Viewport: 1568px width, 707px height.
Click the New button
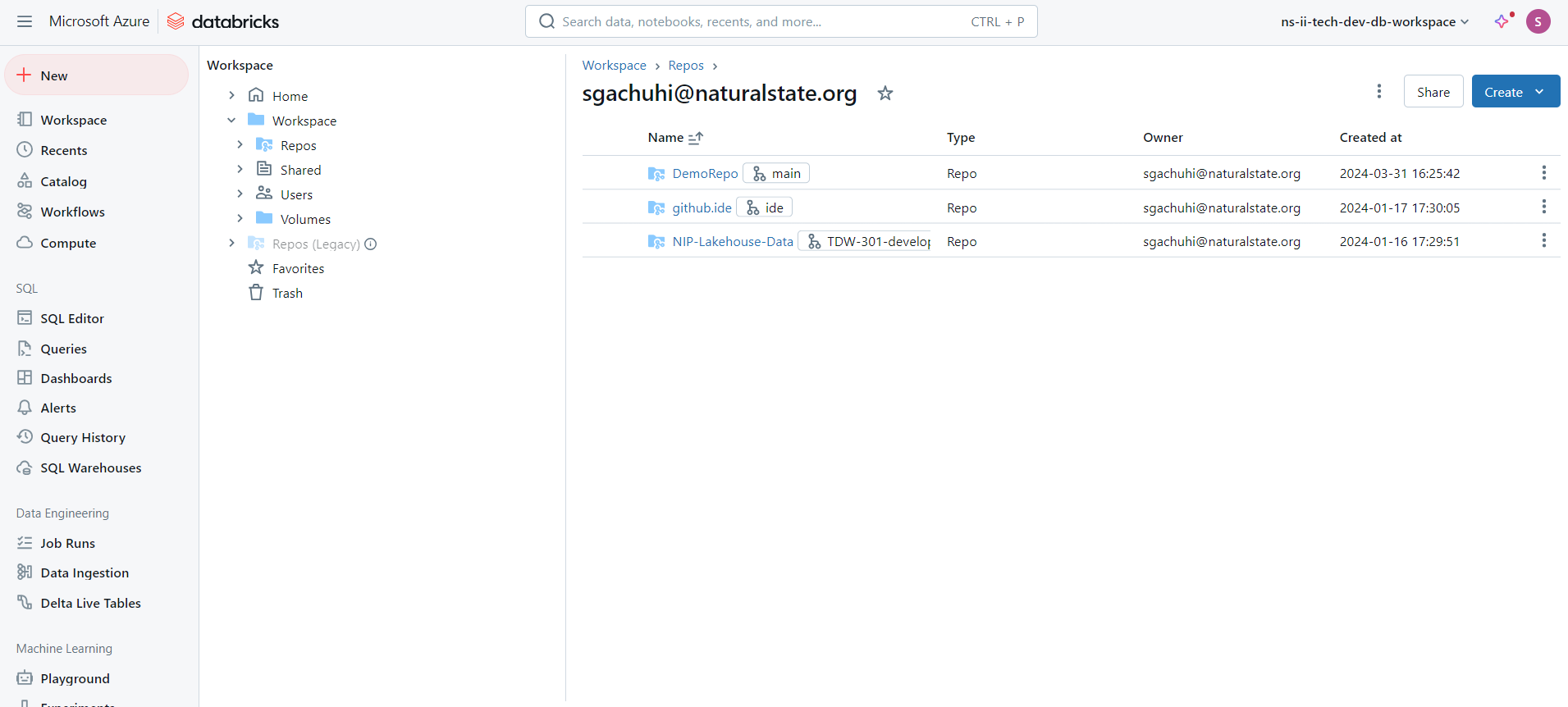pyautogui.click(x=97, y=75)
